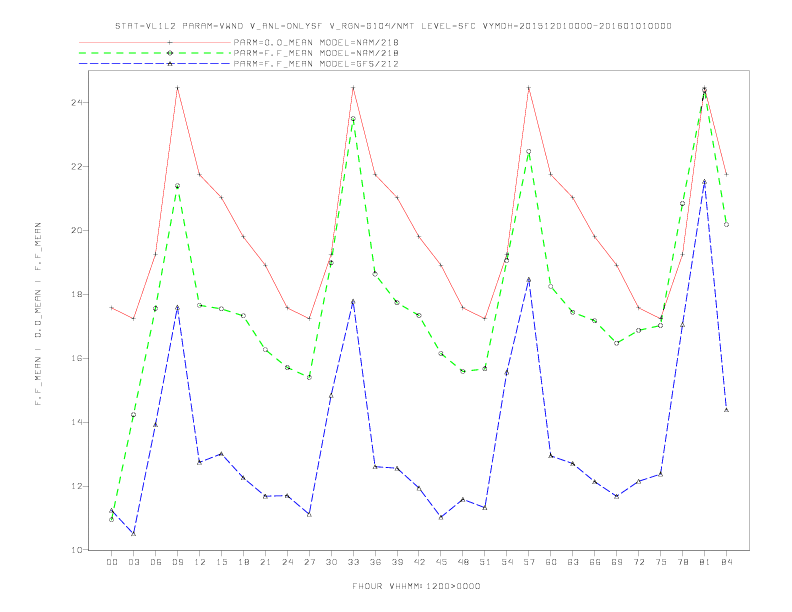This screenshot has height=612, width=792.
Task: Click x-axis tick label 33
Action: 353,562
